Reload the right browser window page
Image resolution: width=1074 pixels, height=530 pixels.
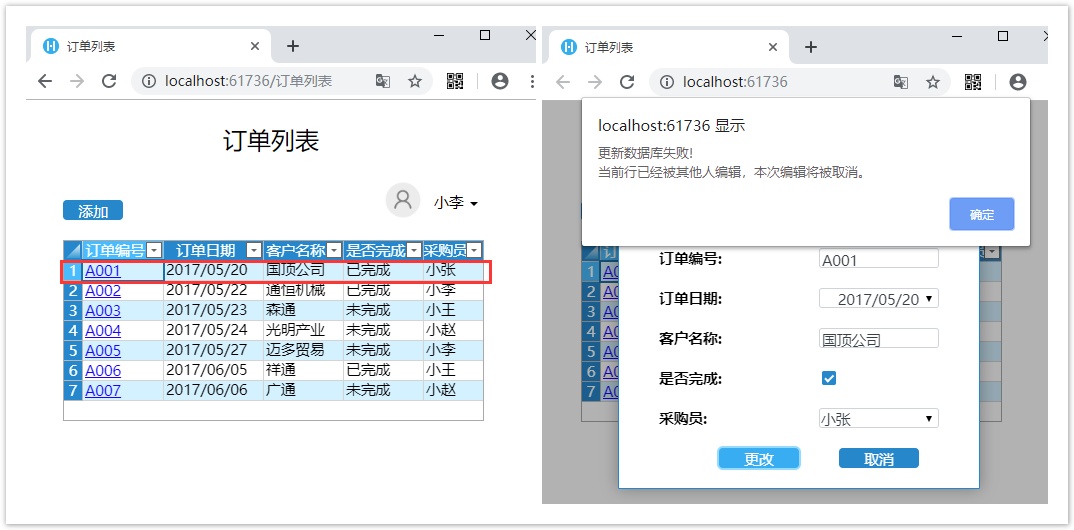[x=627, y=82]
